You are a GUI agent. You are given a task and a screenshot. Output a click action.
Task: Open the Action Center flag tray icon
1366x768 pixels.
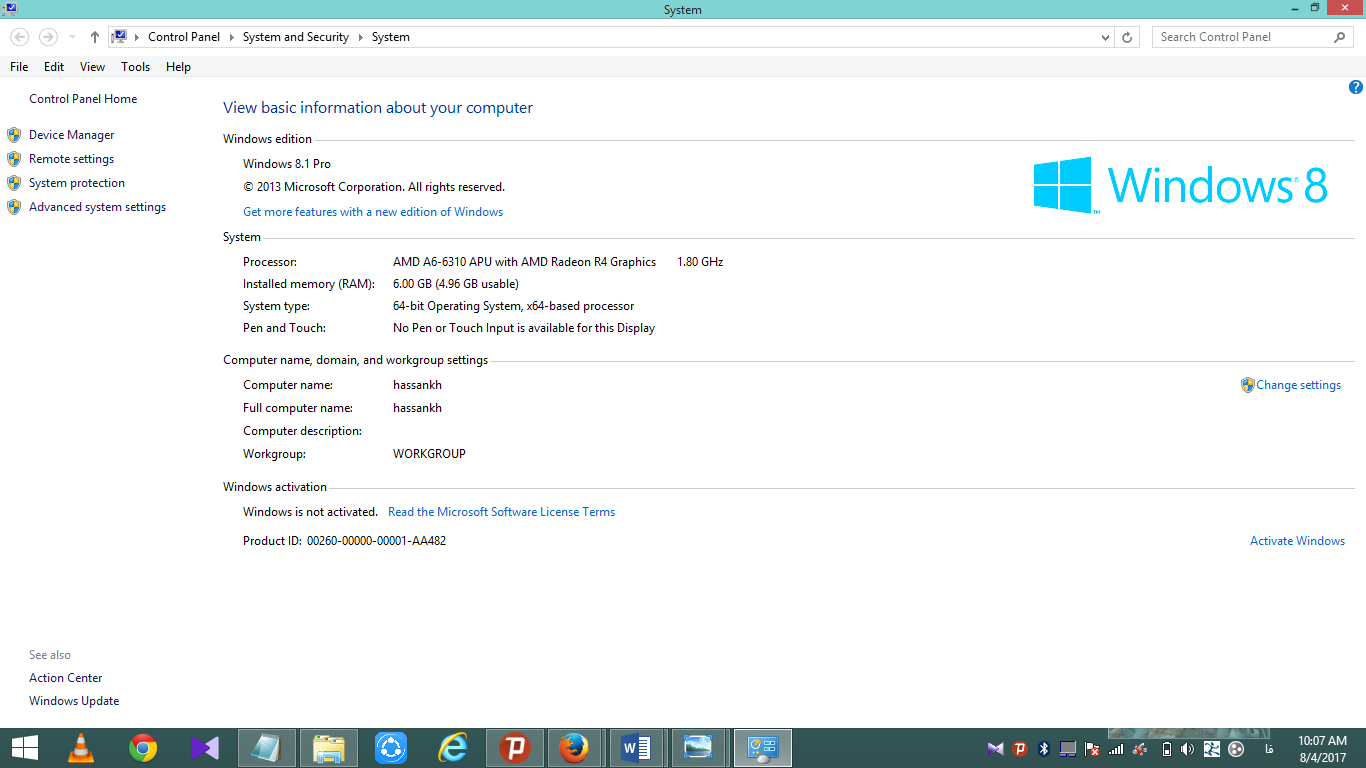tap(1092, 749)
